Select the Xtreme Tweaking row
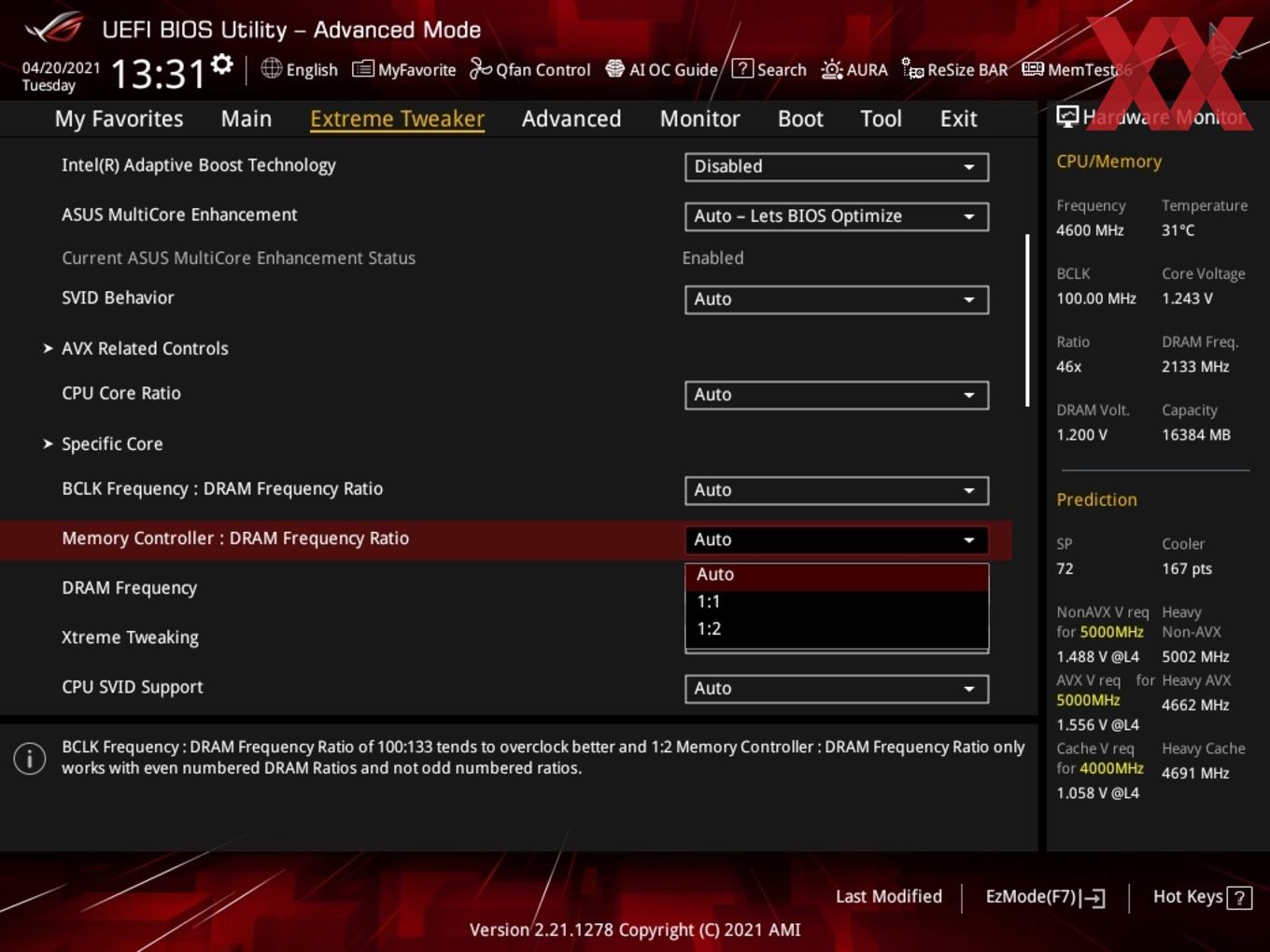 [504, 637]
